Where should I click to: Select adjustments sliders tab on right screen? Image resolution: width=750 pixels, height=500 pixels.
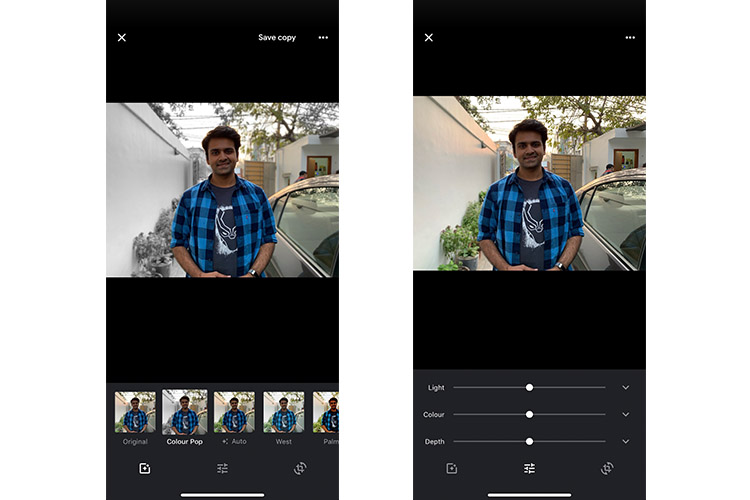point(529,468)
